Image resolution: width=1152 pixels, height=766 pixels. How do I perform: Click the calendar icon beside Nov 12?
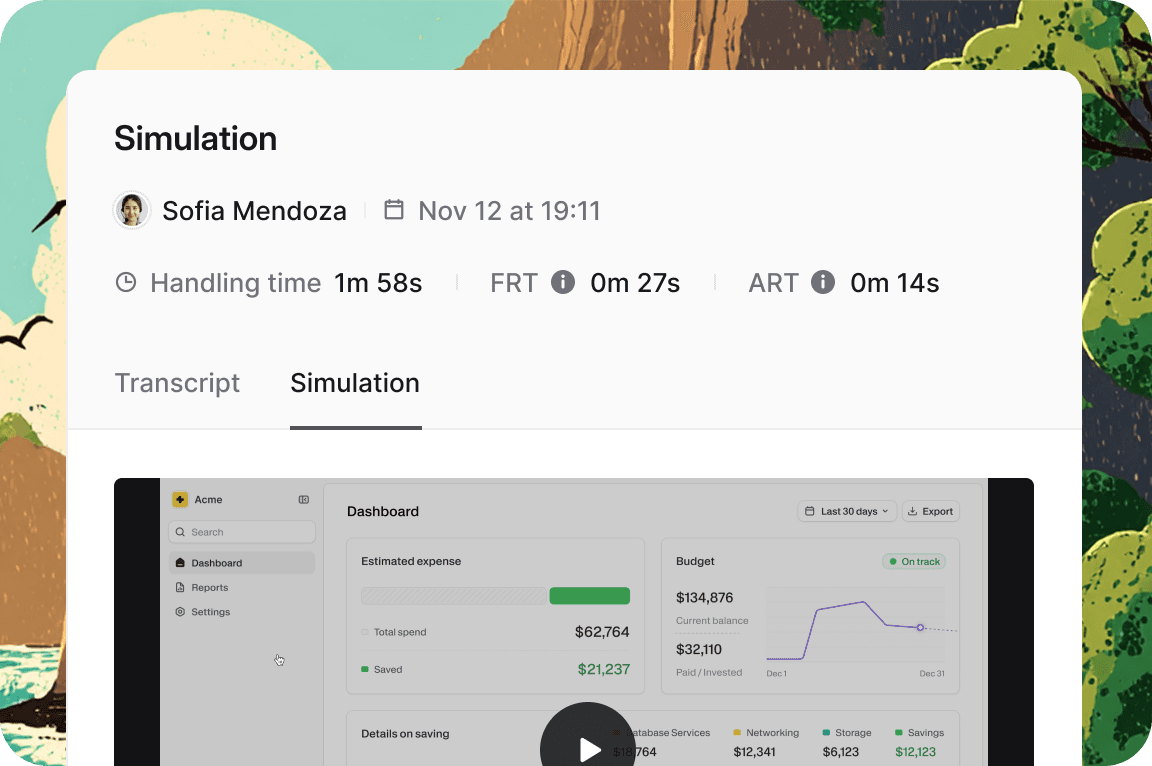394,209
